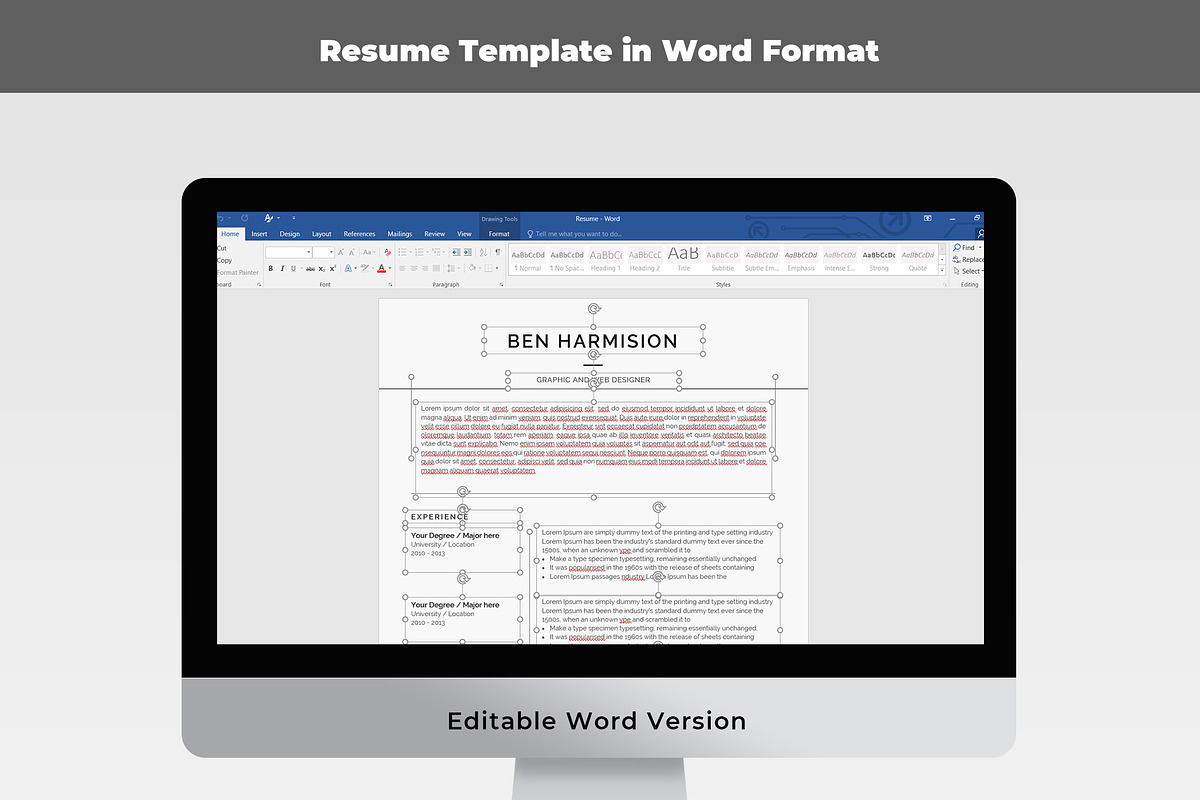Screen dimensions: 1200x800
Task: Open the Mailings tab
Action: (x=400, y=234)
